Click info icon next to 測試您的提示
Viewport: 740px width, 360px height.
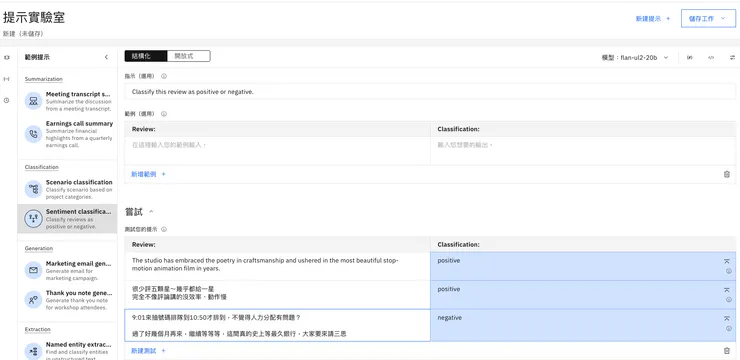pos(164,229)
